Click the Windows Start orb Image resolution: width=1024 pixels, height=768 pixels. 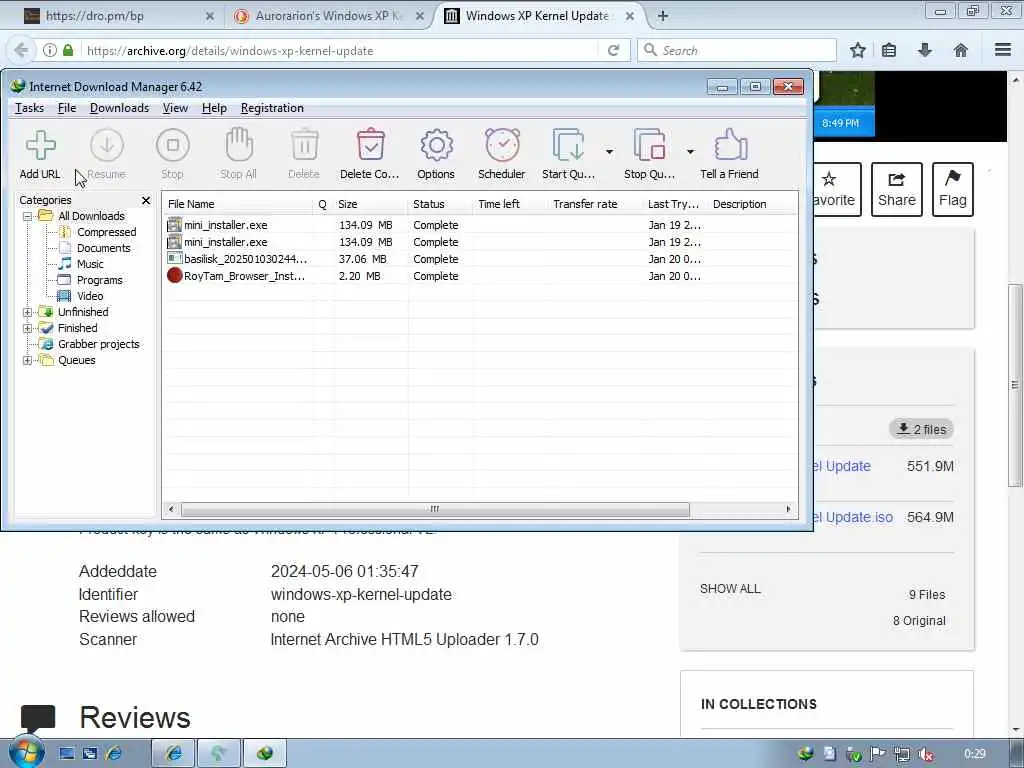(x=25, y=752)
